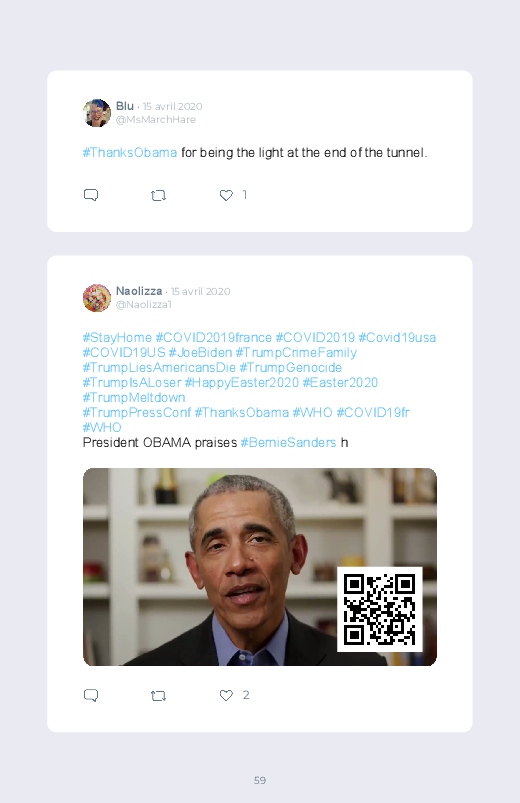The width and height of the screenshot is (520, 803).
Task: Click the @MsMarchHare handle
Action: click(x=156, y=120)
